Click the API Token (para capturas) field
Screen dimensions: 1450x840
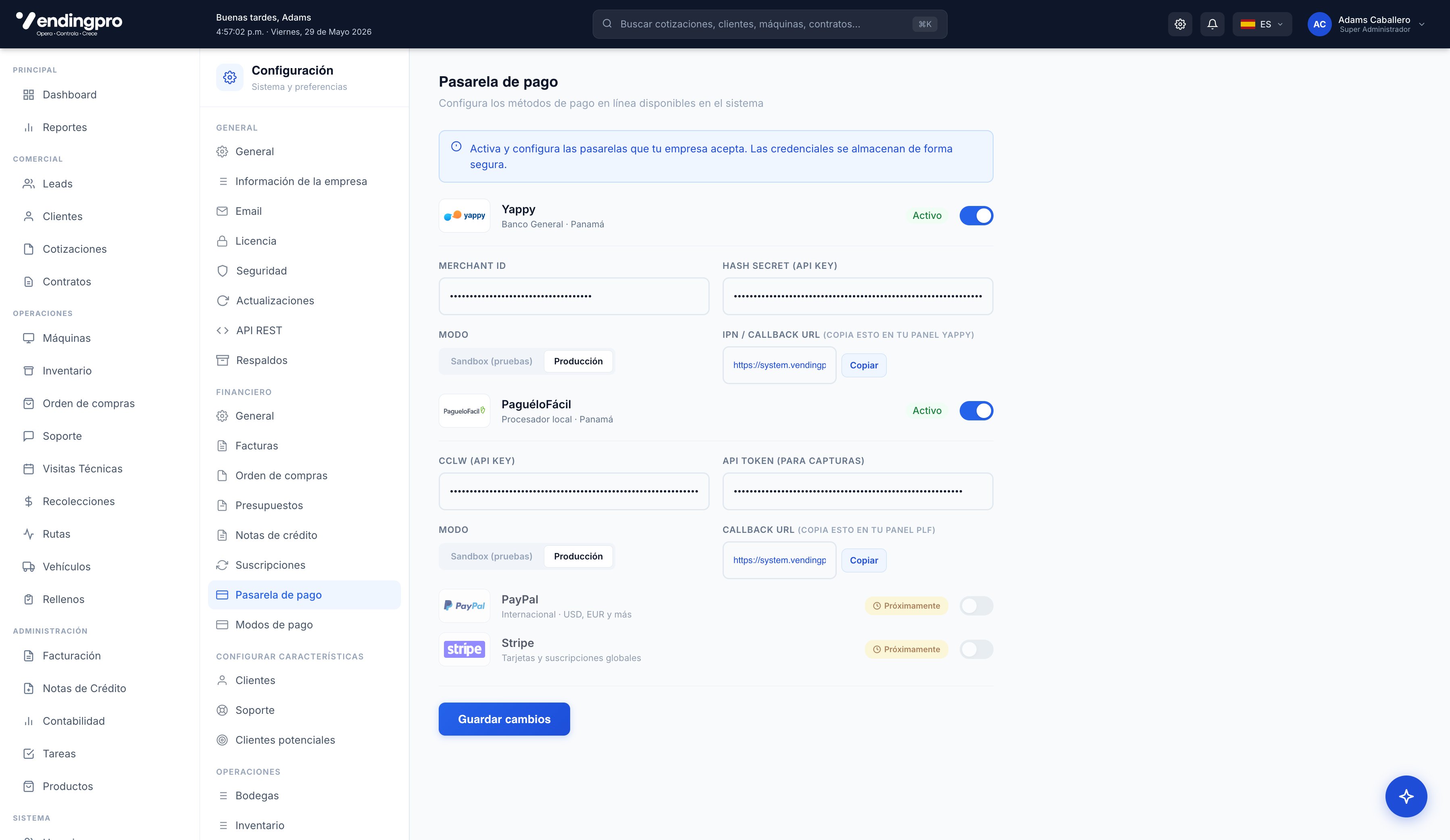[x=857, y=491]
